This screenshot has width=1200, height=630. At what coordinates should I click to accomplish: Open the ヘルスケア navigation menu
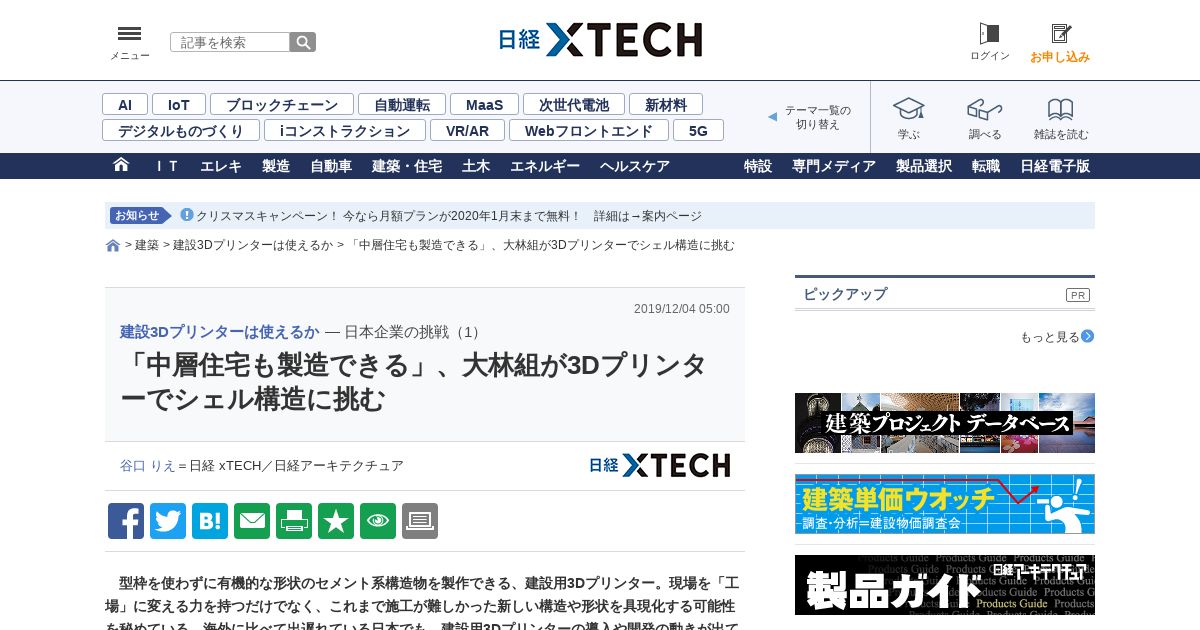coord(635,166)
